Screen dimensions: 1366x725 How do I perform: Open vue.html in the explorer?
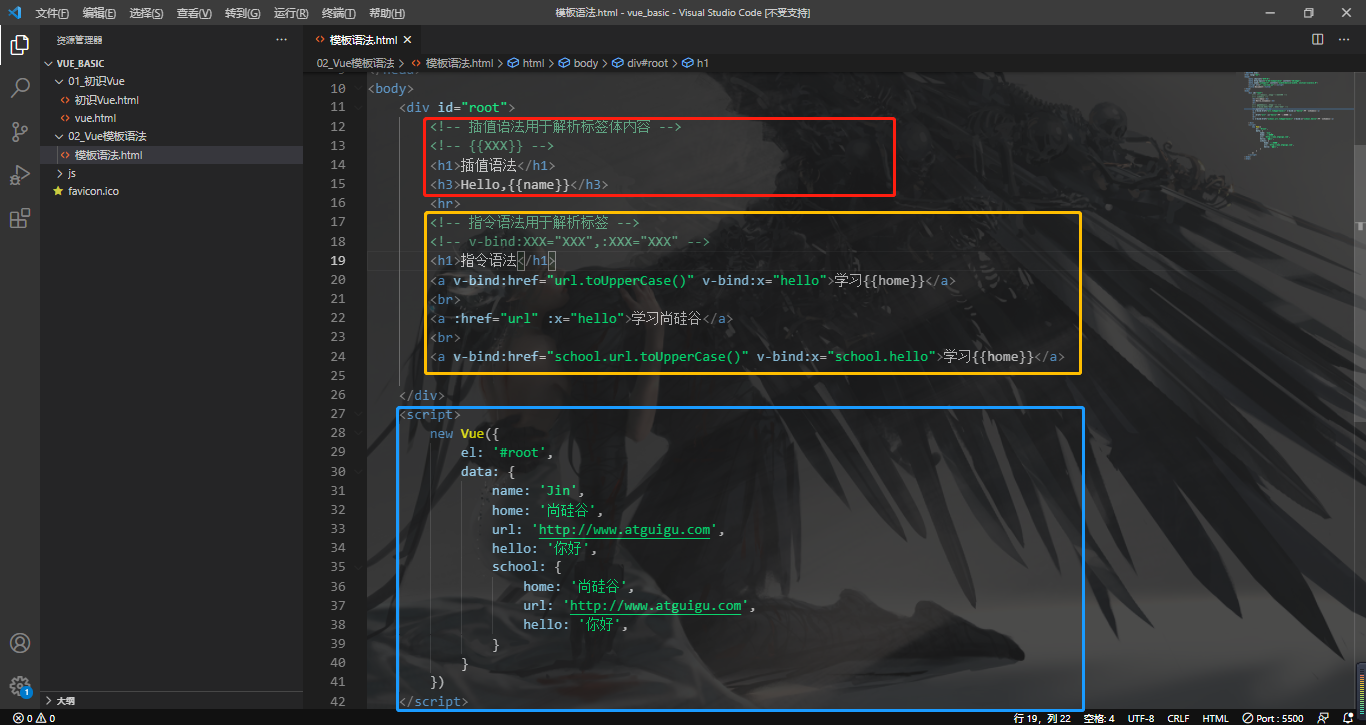tap(95, 118)
